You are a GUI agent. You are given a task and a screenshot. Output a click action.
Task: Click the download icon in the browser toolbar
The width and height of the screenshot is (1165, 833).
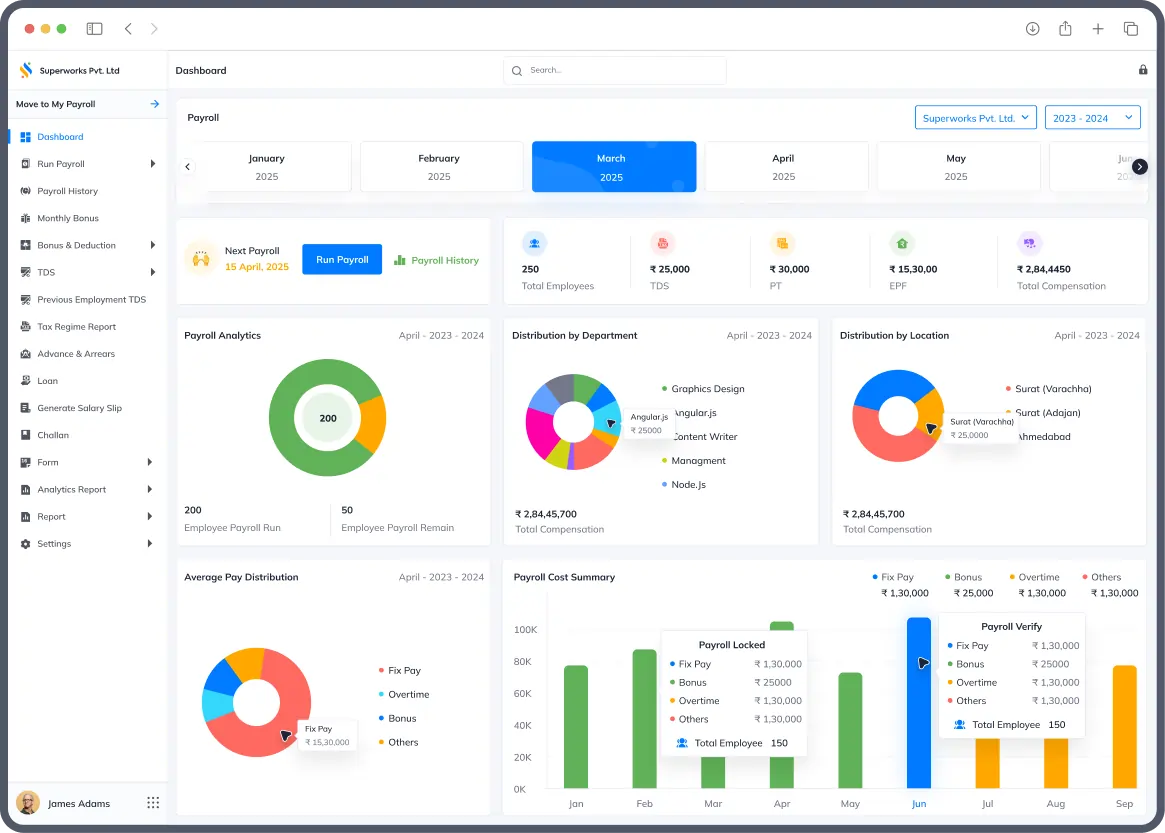click(x=1032, y=29)
